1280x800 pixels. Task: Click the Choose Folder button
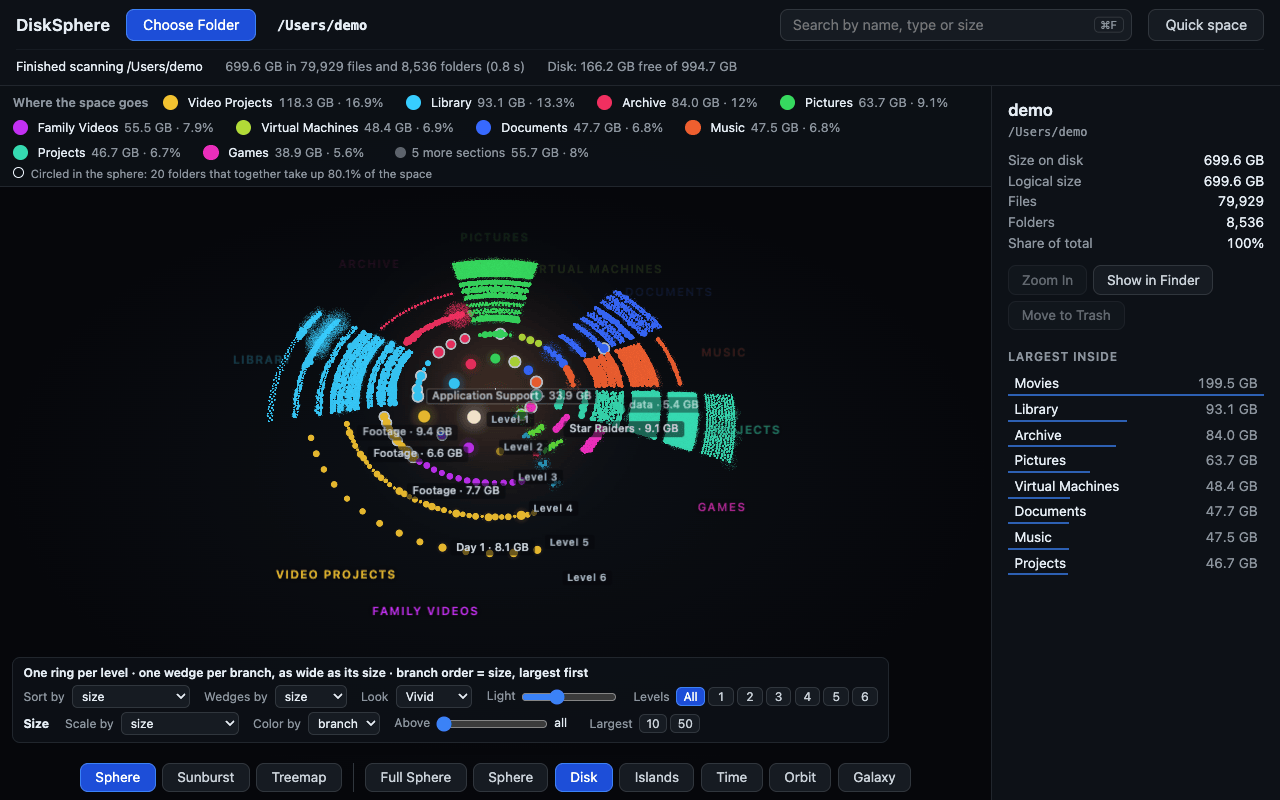click(191, 25)
